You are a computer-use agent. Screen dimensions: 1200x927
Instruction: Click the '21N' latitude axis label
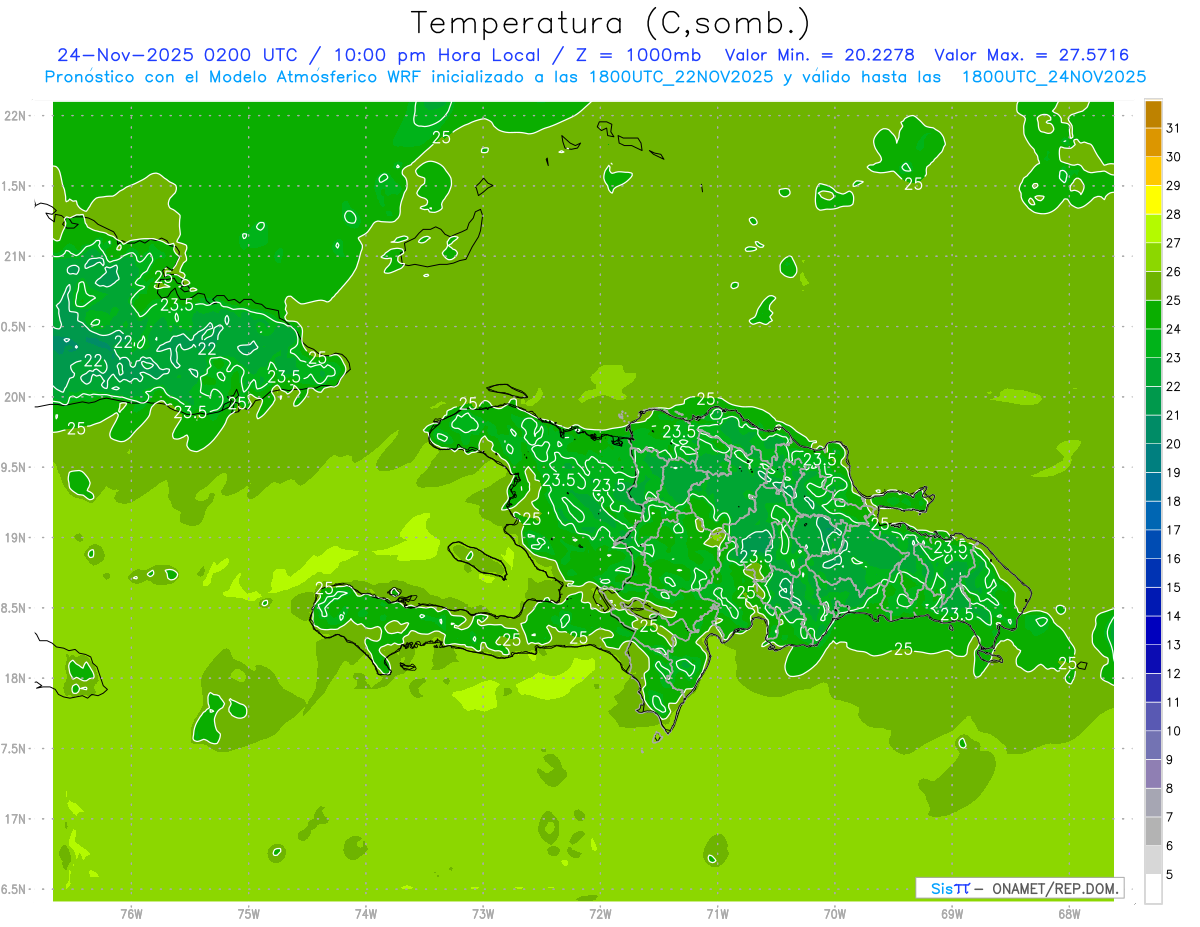[16, 256]
